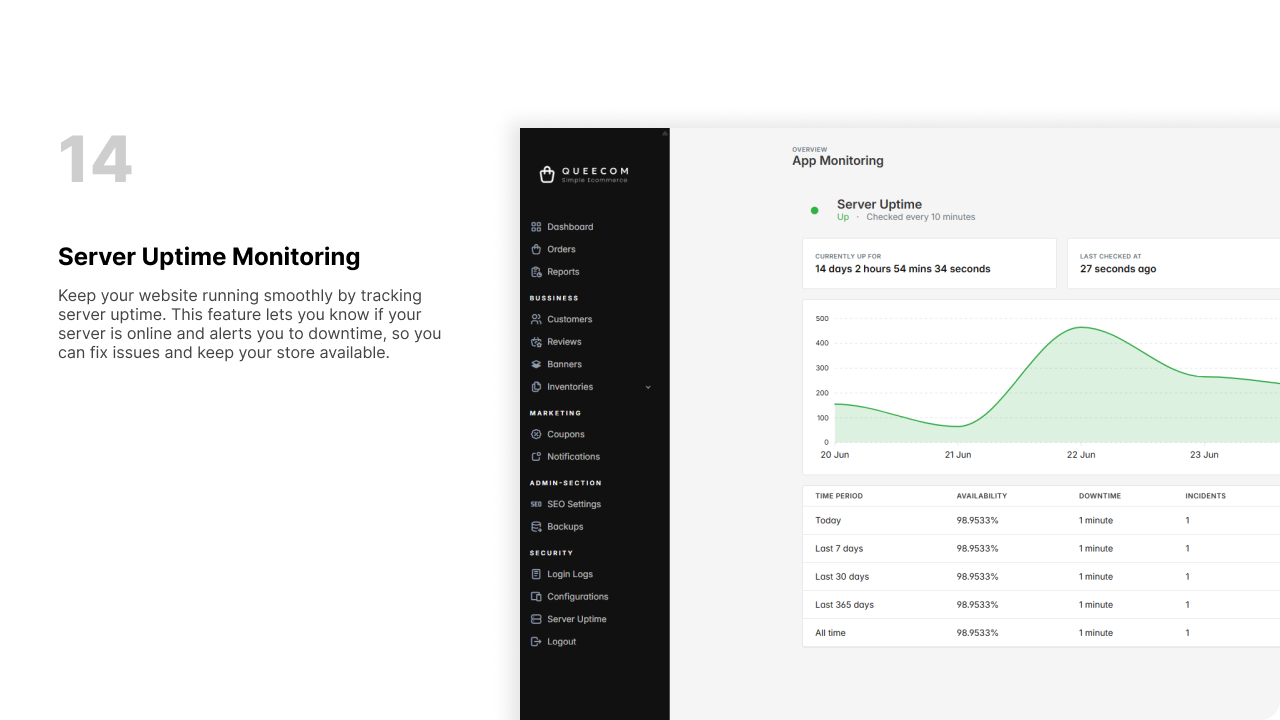
Task: Open Backups in admin section
Action: tap(565, 527)
